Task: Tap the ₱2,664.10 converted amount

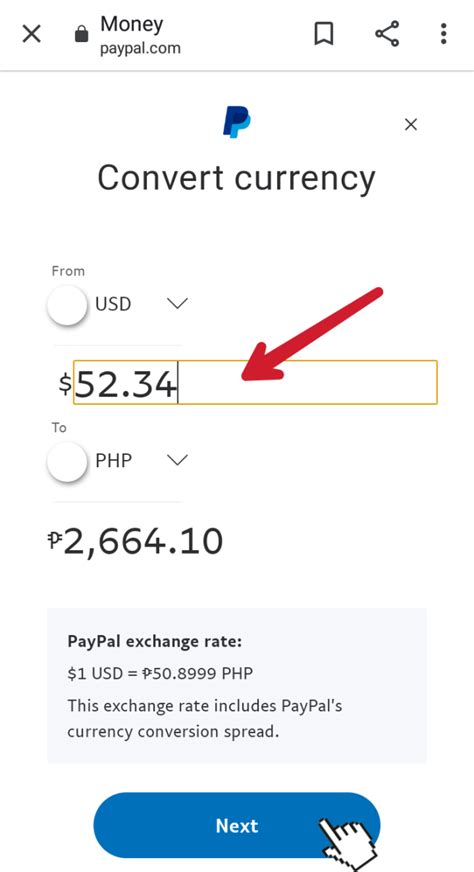Action: [136, 542]
